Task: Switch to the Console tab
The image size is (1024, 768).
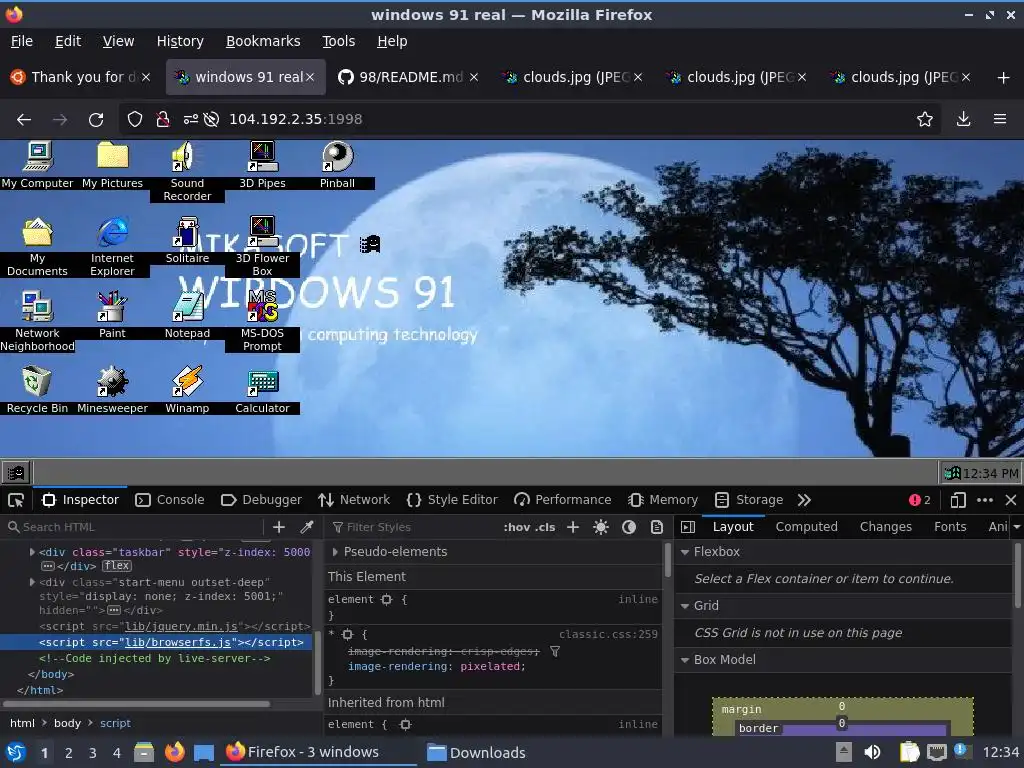Action: click(x=170, y=500)
